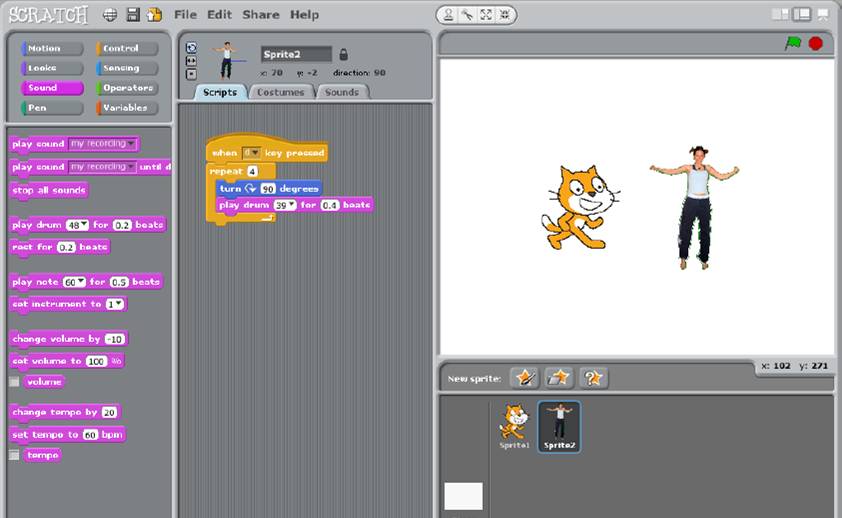842x518 pixels.
Task: Set rotation style to left-right flip
Action: pos(191,61)
